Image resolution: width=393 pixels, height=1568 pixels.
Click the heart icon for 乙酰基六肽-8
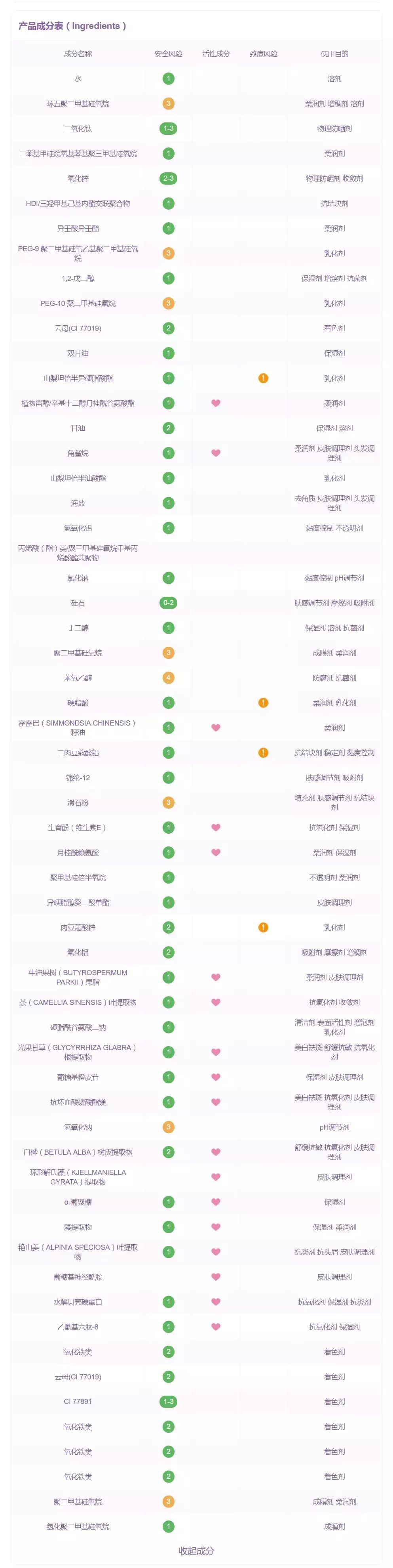tap(215, 1326)
